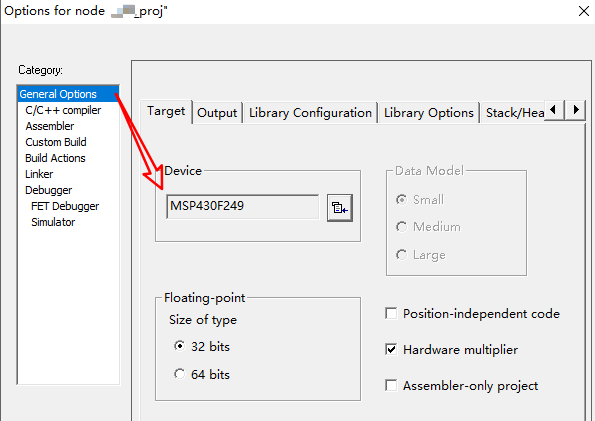Select Small data model
The image size is (595, 421).
coord(420,200)
